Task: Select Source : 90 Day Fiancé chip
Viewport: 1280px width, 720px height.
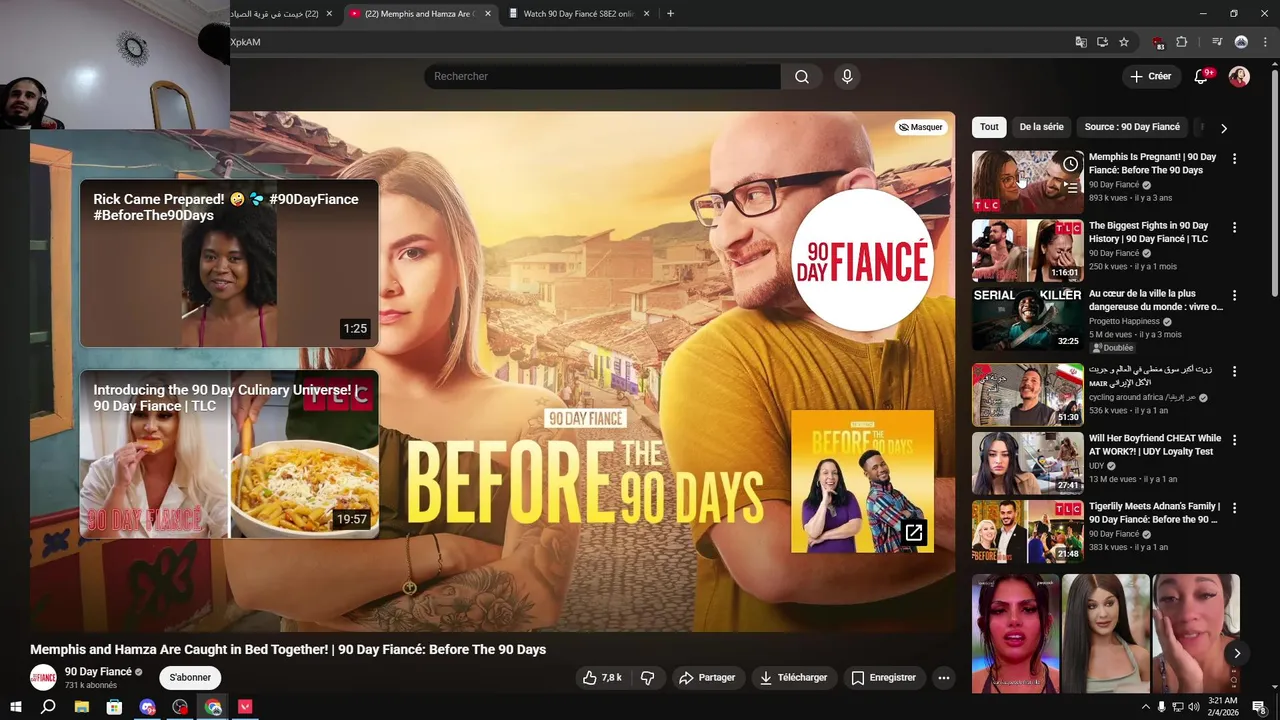Action: (1132, 127)
